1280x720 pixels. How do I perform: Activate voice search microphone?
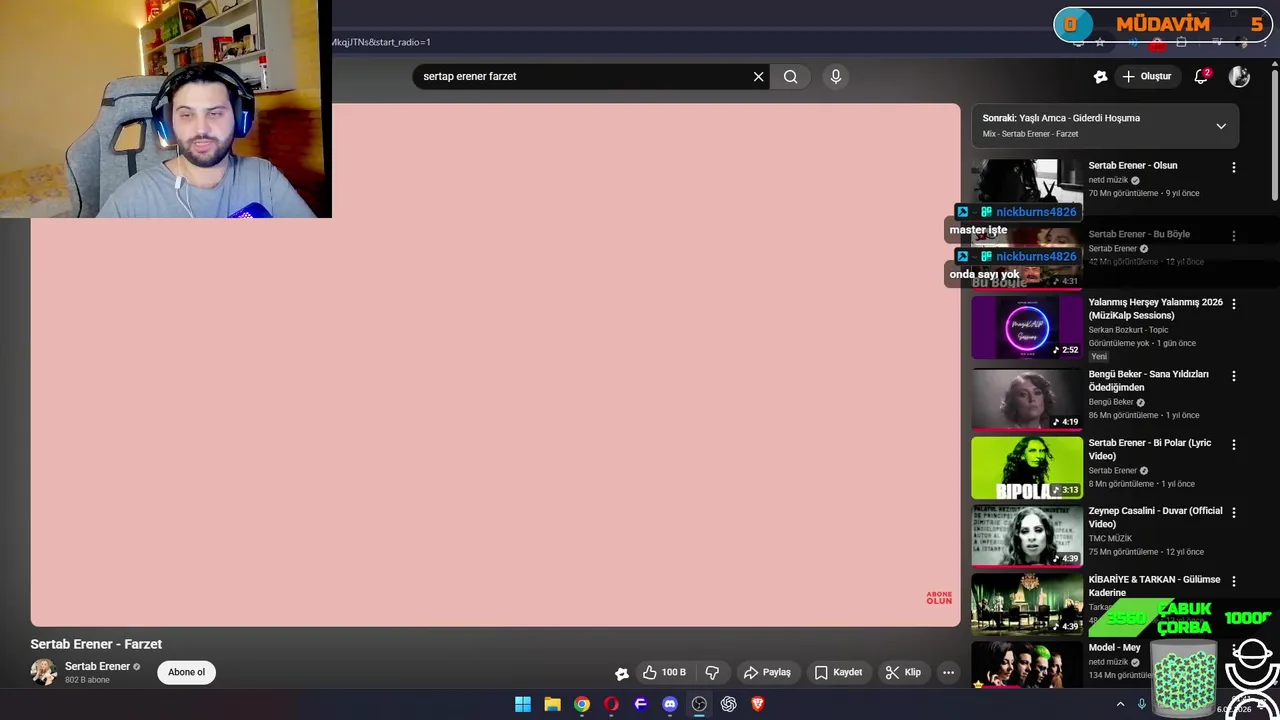coord(836,76)
